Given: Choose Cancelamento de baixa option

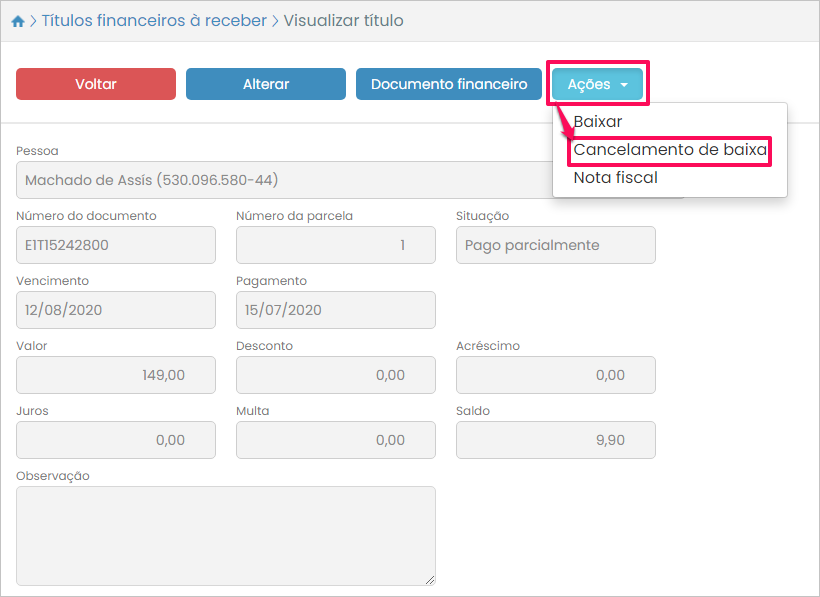Looking at the screenshot, I should 670,151.
